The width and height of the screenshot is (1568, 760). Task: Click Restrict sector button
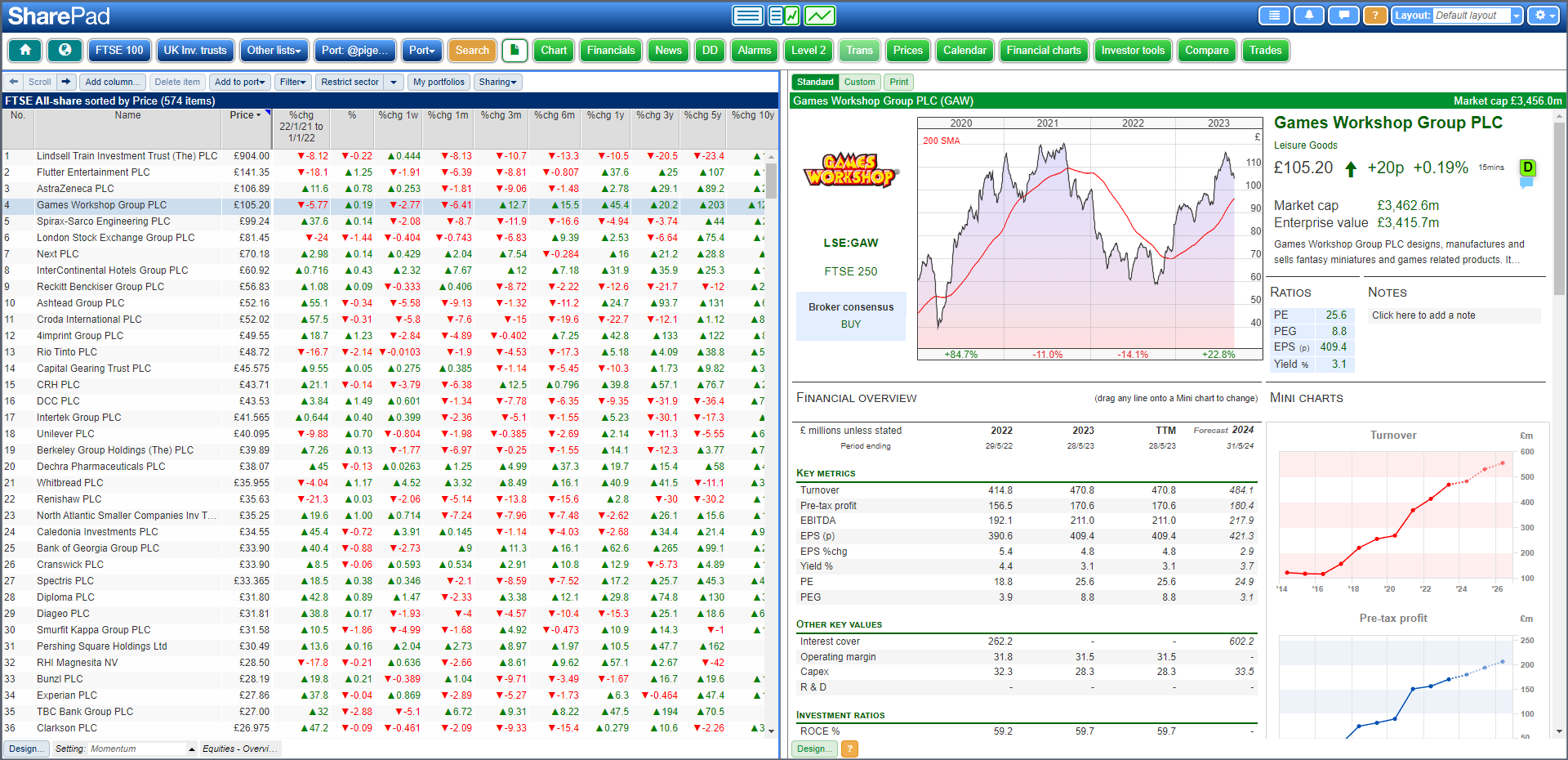[350, 82]
